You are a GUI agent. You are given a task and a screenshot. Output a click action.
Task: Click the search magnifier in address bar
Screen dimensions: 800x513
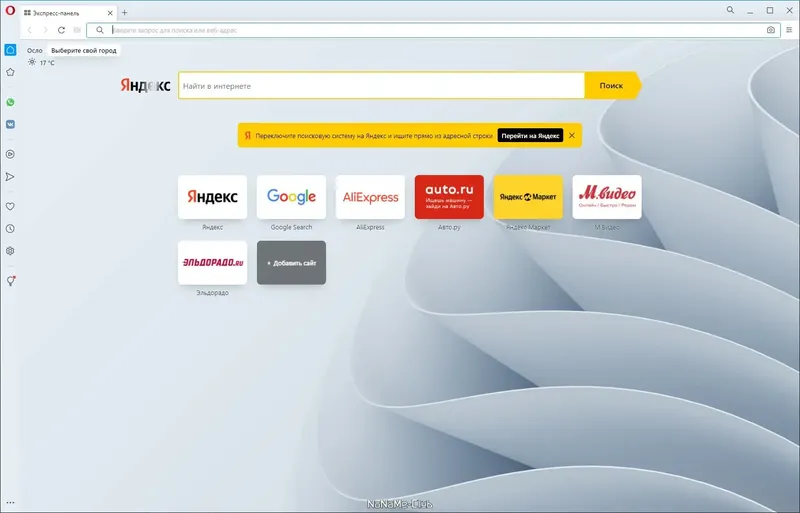tap(100, 30)
